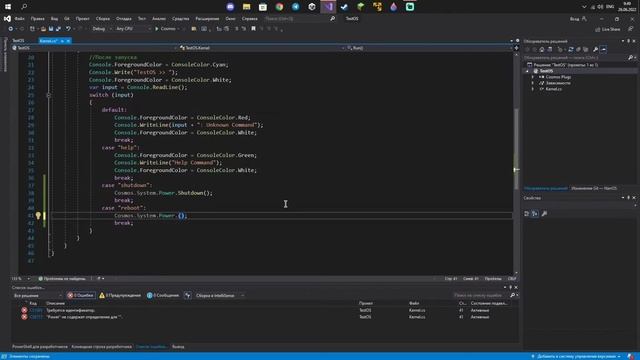Select Kernel.cs in Solution Explorer

click(553, 89)
